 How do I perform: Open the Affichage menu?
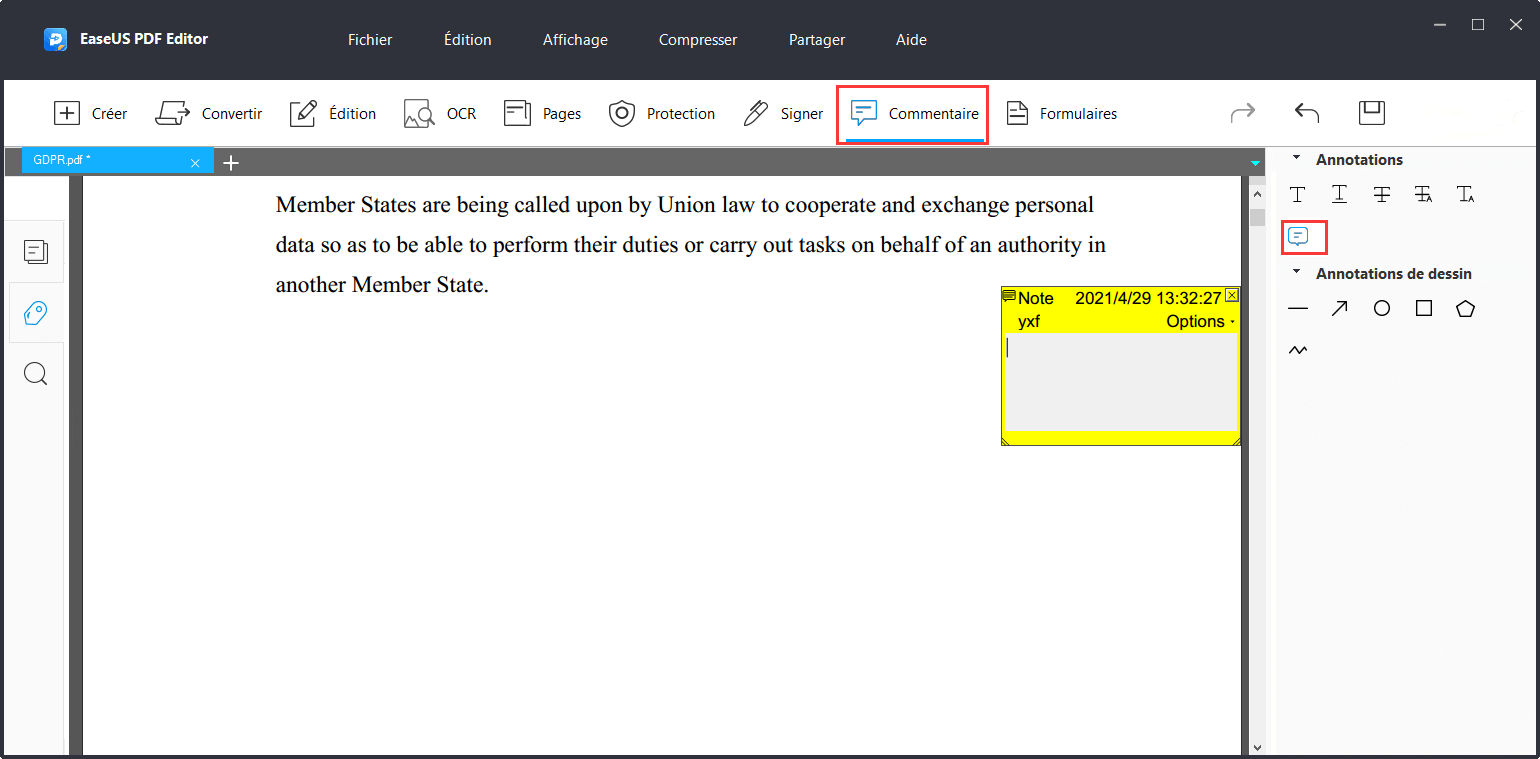click(x=575, y=40)
